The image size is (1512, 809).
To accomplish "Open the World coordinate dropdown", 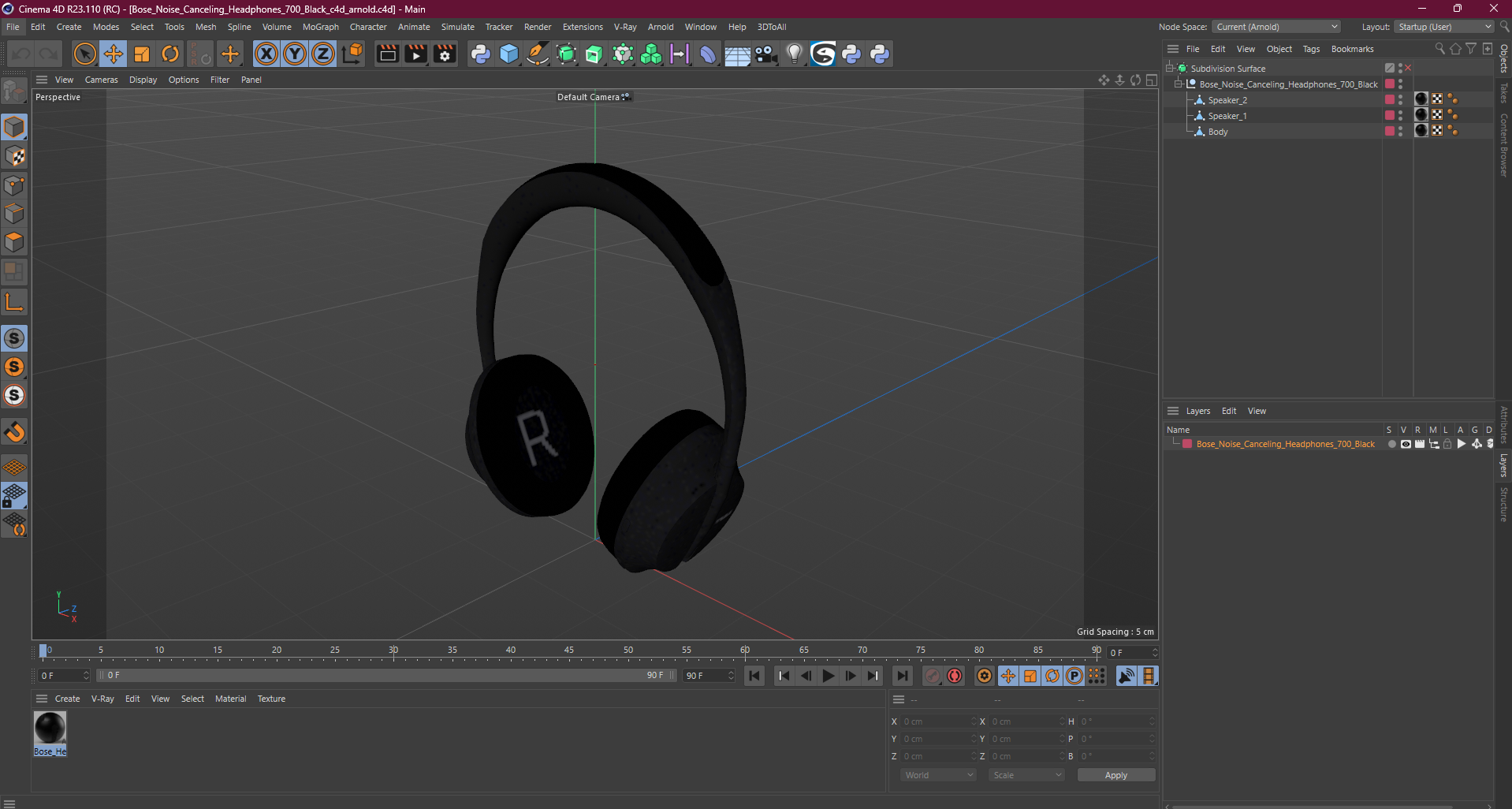I will [x=938, y=775].
